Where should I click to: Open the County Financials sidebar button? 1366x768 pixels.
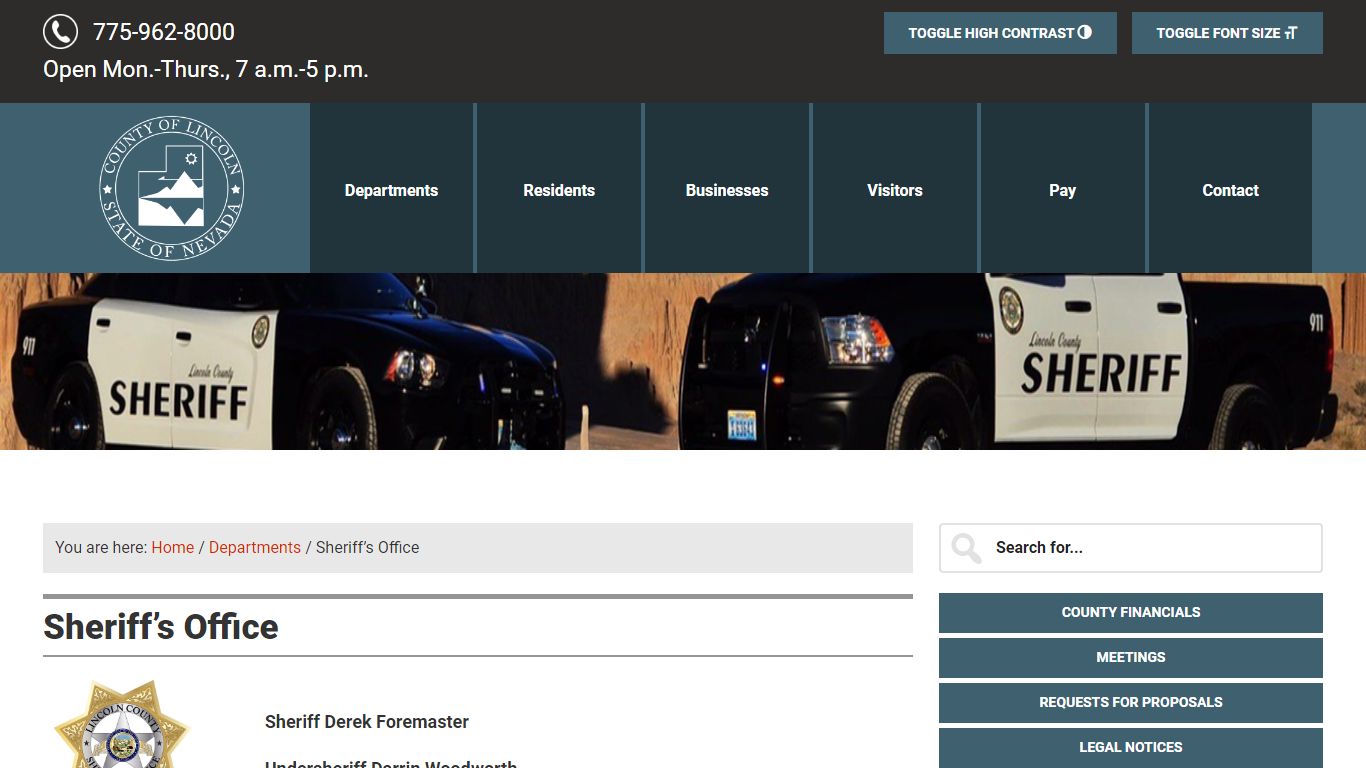tap(1130, 612)
